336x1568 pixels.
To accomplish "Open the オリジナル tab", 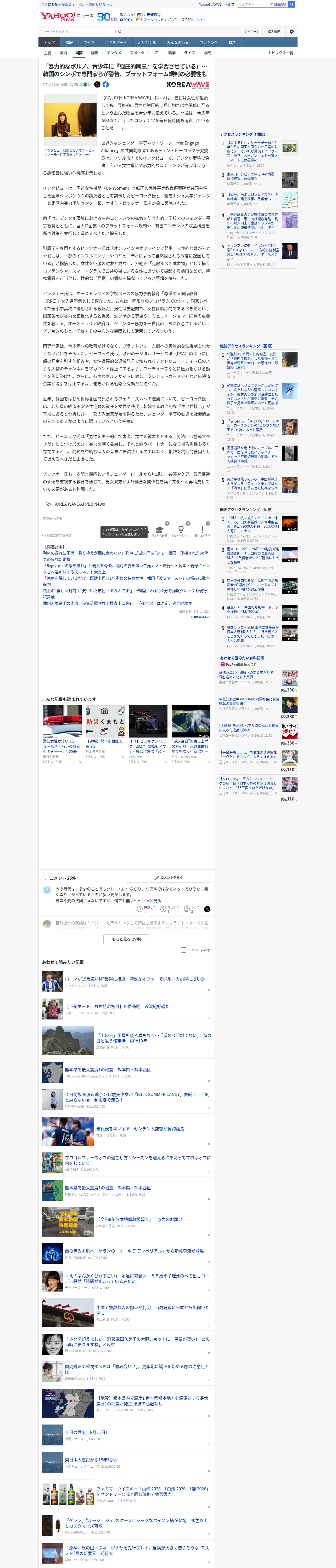I will tap(147, 43).
